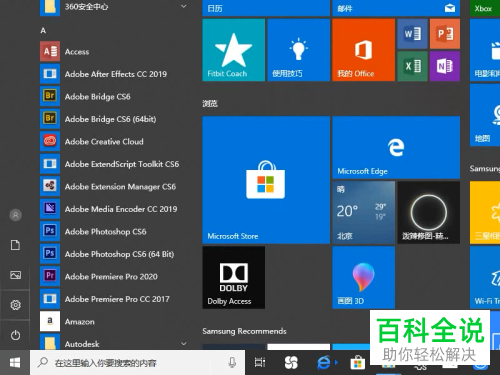Launch Adobe Bridge CS6 (32-bit) entry
The image size is (500, 375).
(x=115, y=96)
